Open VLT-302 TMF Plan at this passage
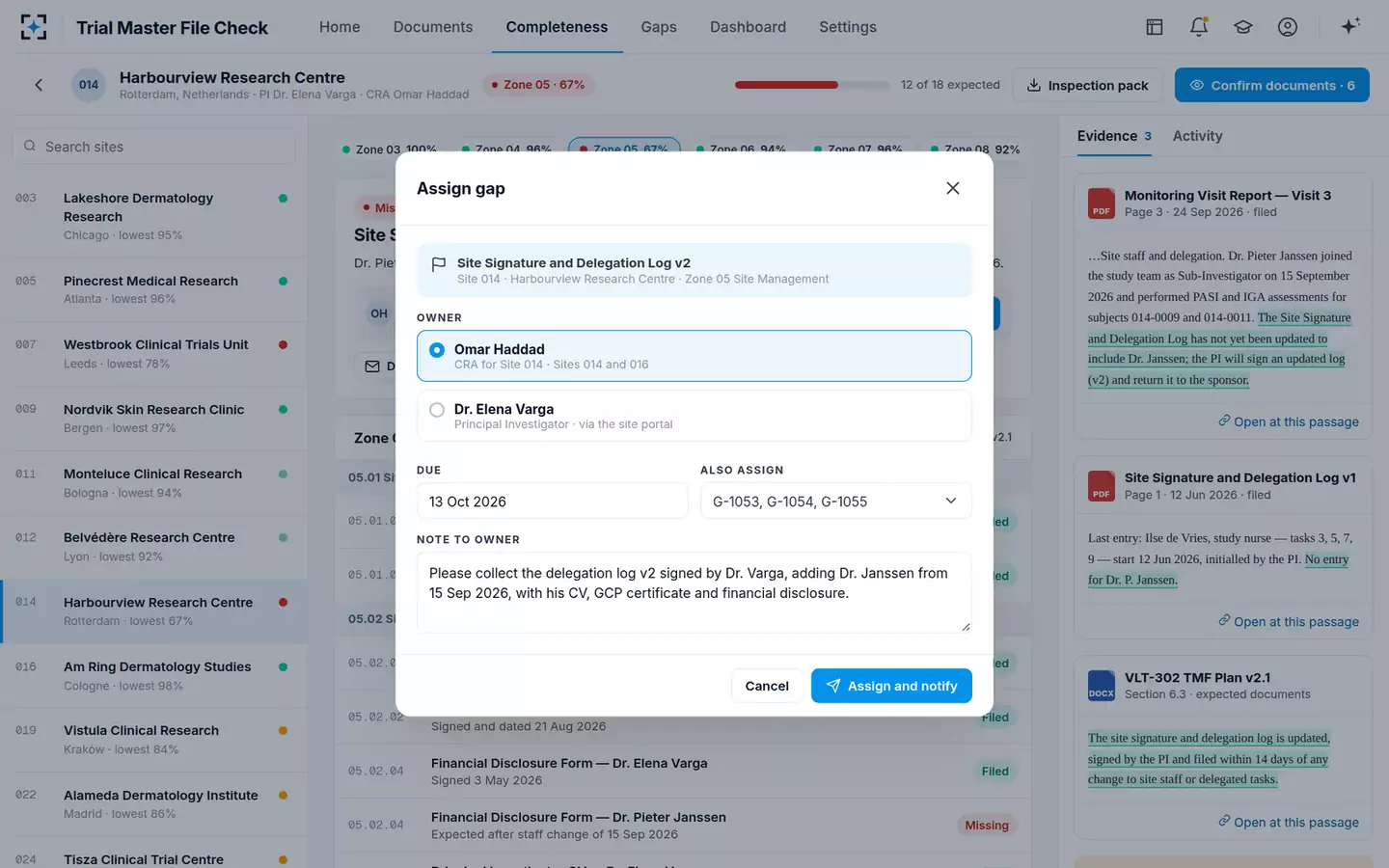Screen dimensions: 1389x868 (1288, 822)
